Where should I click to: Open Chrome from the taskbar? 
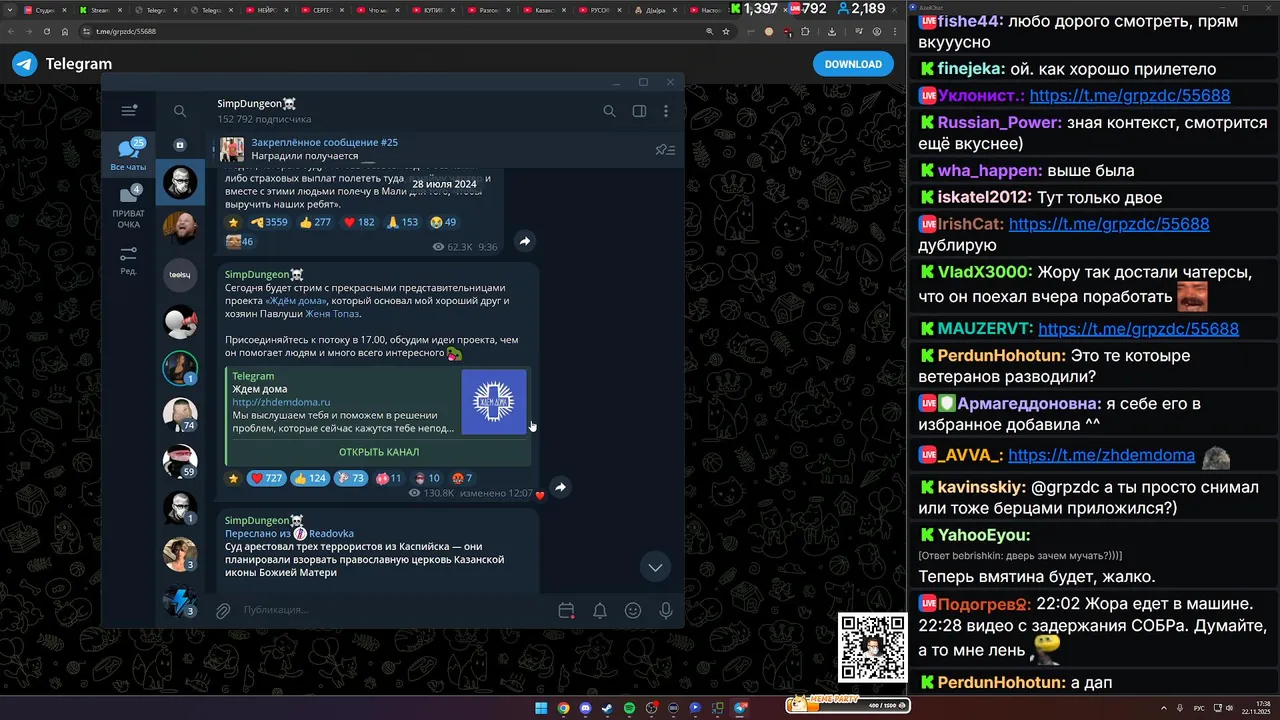pos(563,708)
